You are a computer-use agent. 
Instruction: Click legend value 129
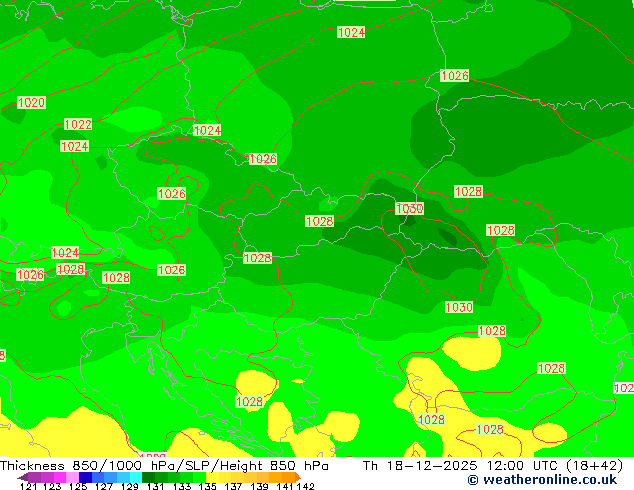tap(129, 486)
